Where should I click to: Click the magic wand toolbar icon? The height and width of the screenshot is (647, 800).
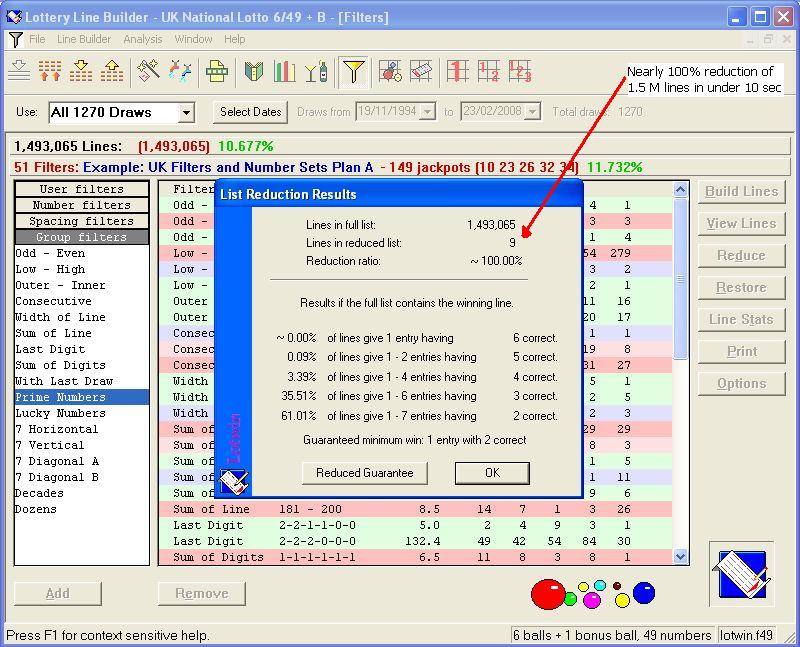coord(149,71)
